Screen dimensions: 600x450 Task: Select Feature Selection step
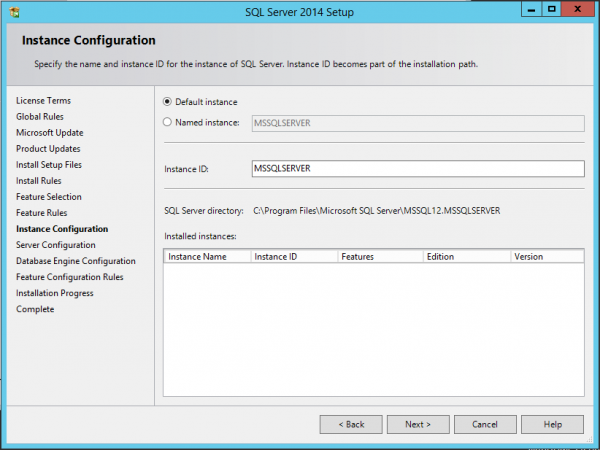49,197
